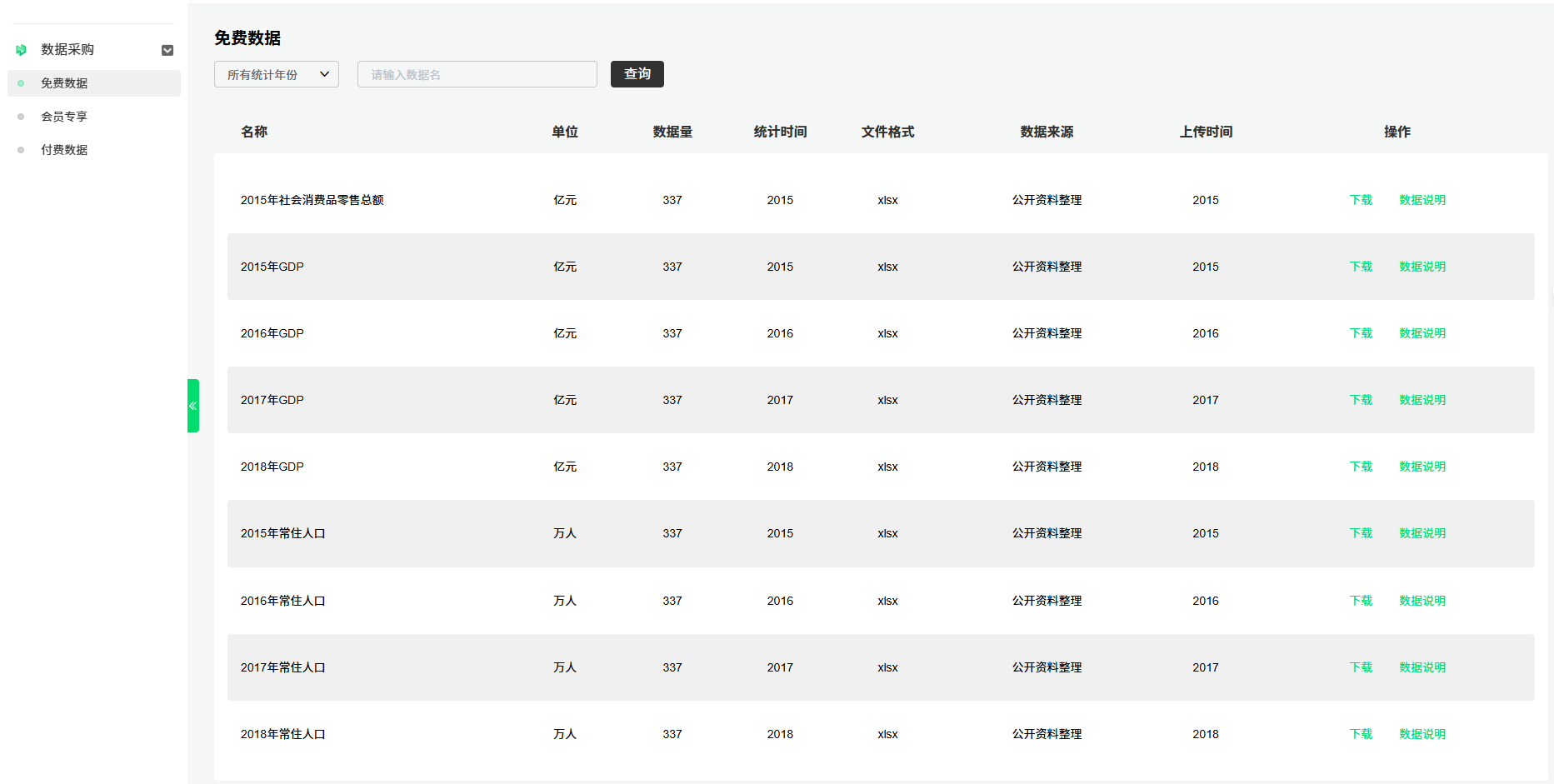The height and width of the screenshot is (784, 1554).
Task: Open the 所有统计年份 dropdown
Action: 277,74
